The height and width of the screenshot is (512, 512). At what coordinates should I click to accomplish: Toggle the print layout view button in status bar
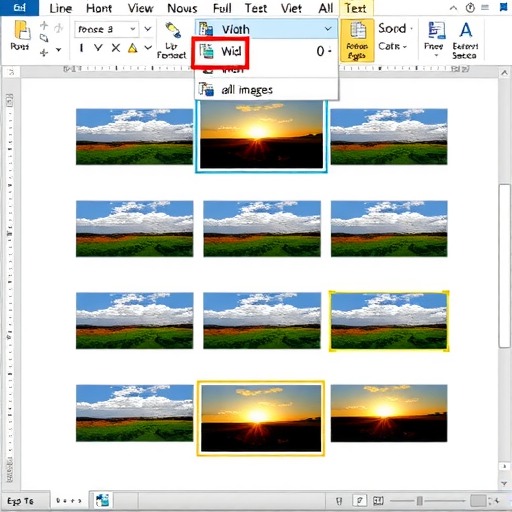(x=359, y=500)
